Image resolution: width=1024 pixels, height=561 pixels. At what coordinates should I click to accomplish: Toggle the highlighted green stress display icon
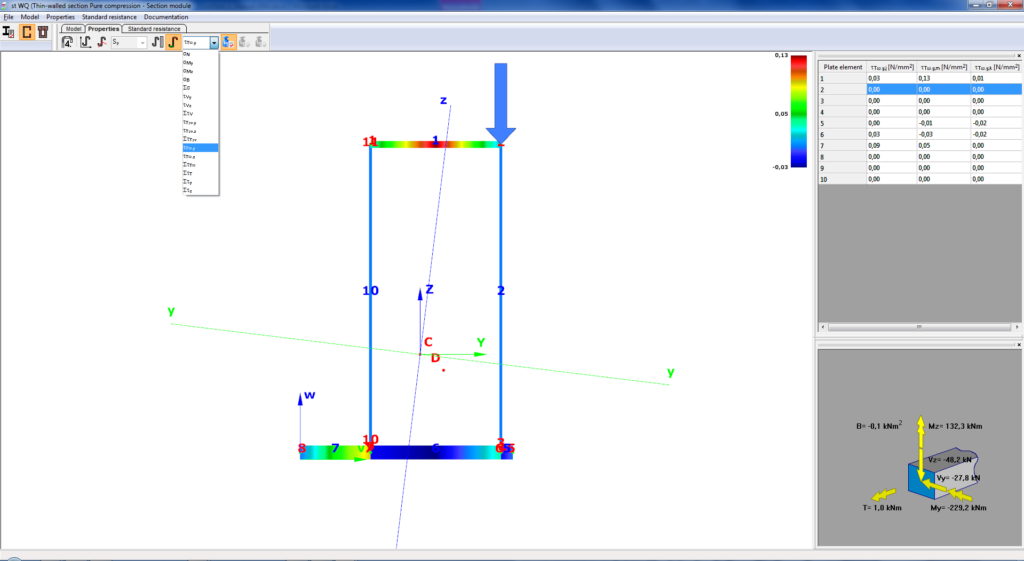click(173, 42)
